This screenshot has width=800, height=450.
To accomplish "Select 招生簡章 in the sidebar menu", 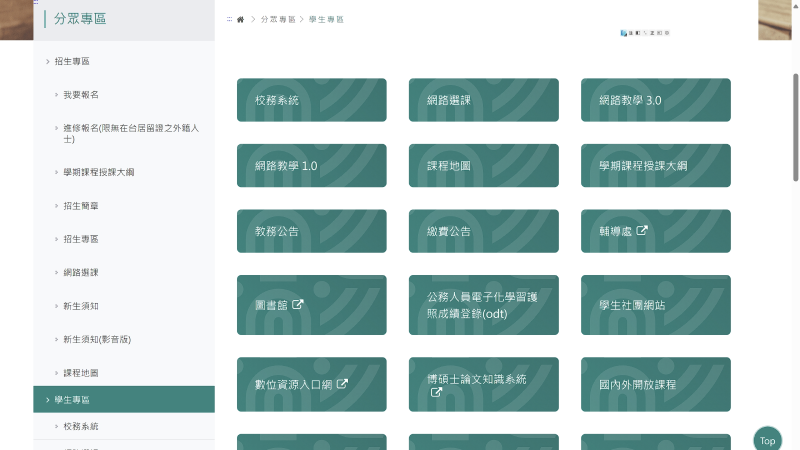I will (x=80, y=206).
